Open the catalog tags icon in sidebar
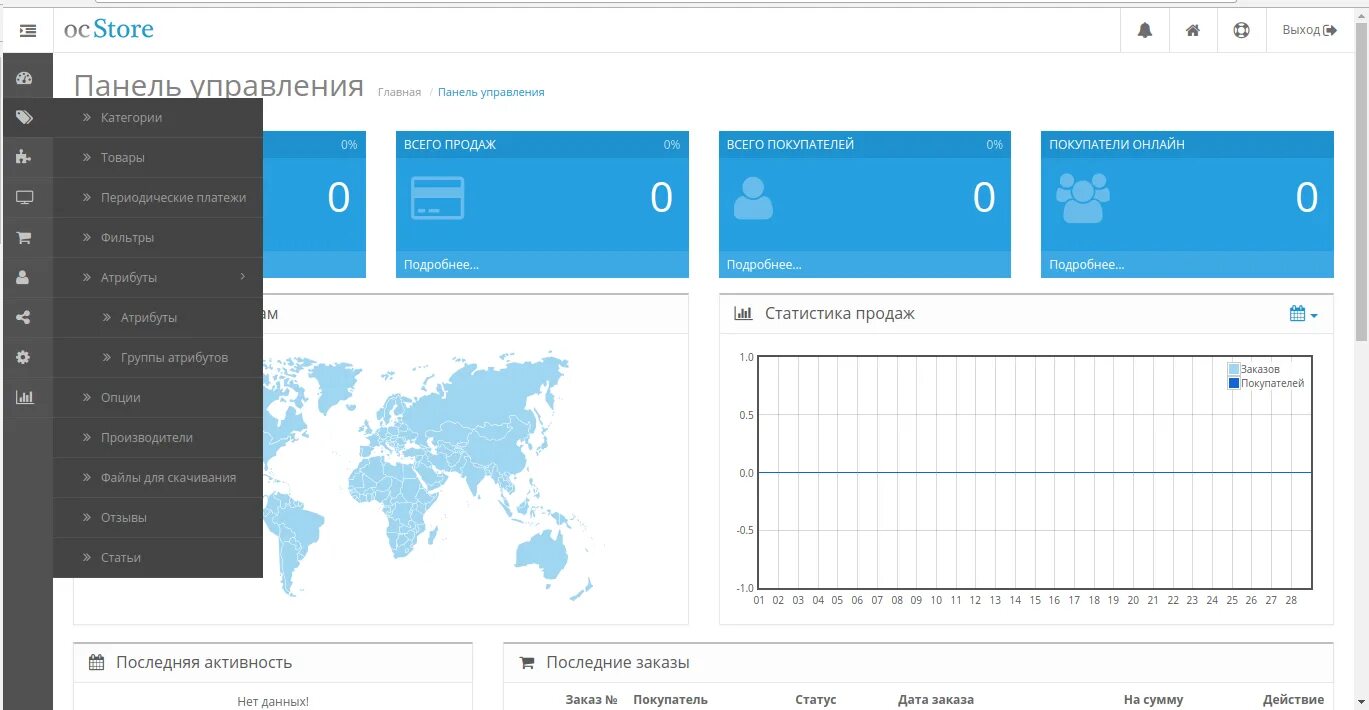 click(25, 118)
